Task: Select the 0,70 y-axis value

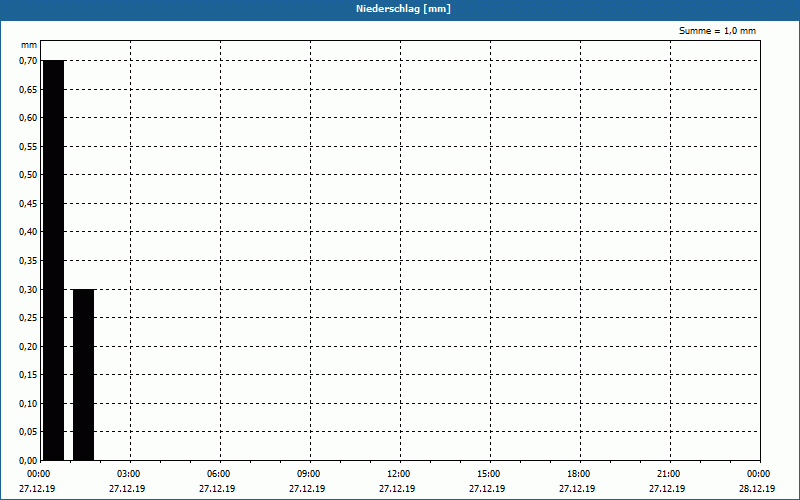Action: 28,61
